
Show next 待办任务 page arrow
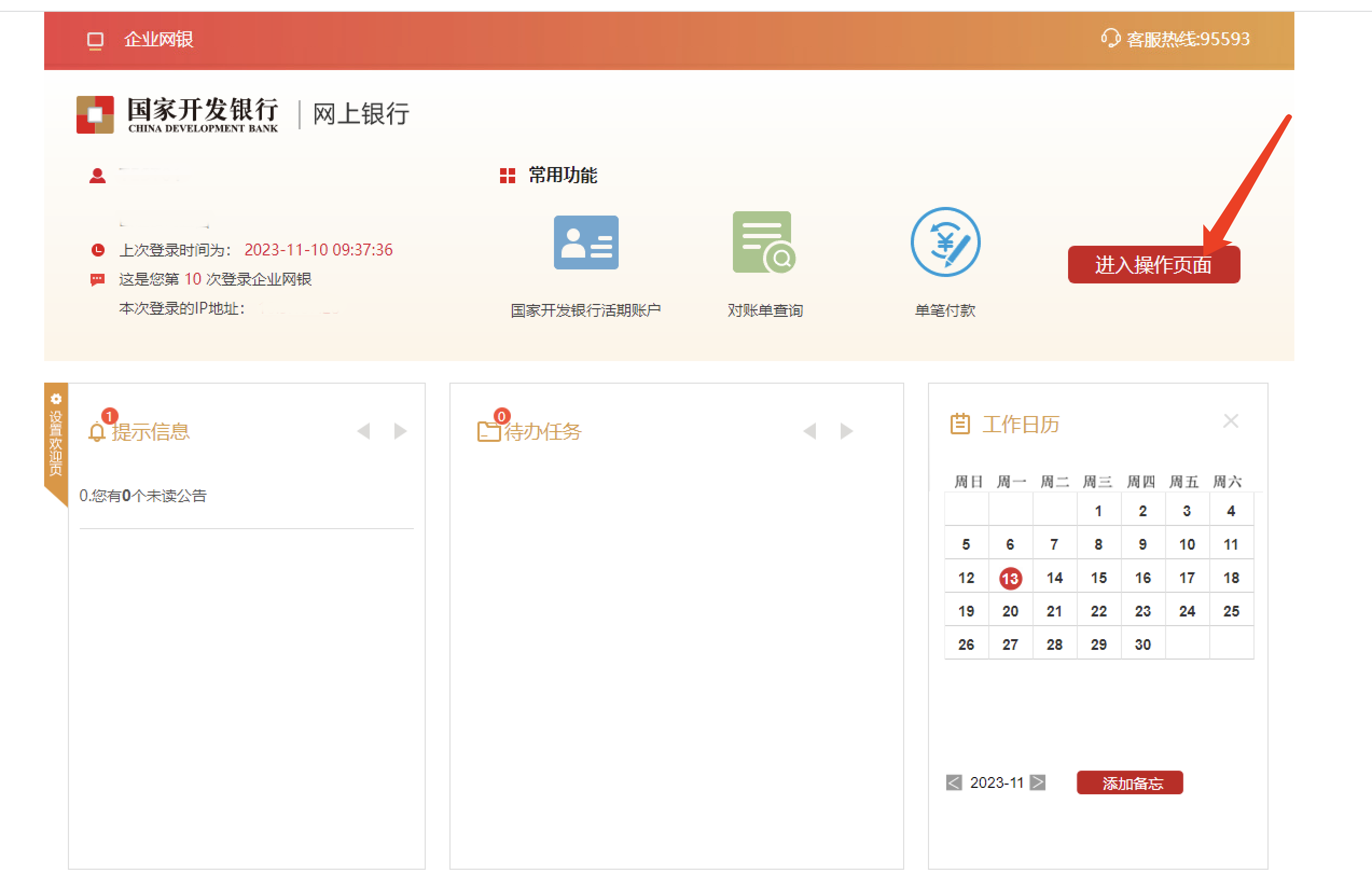tap(846, 431)
